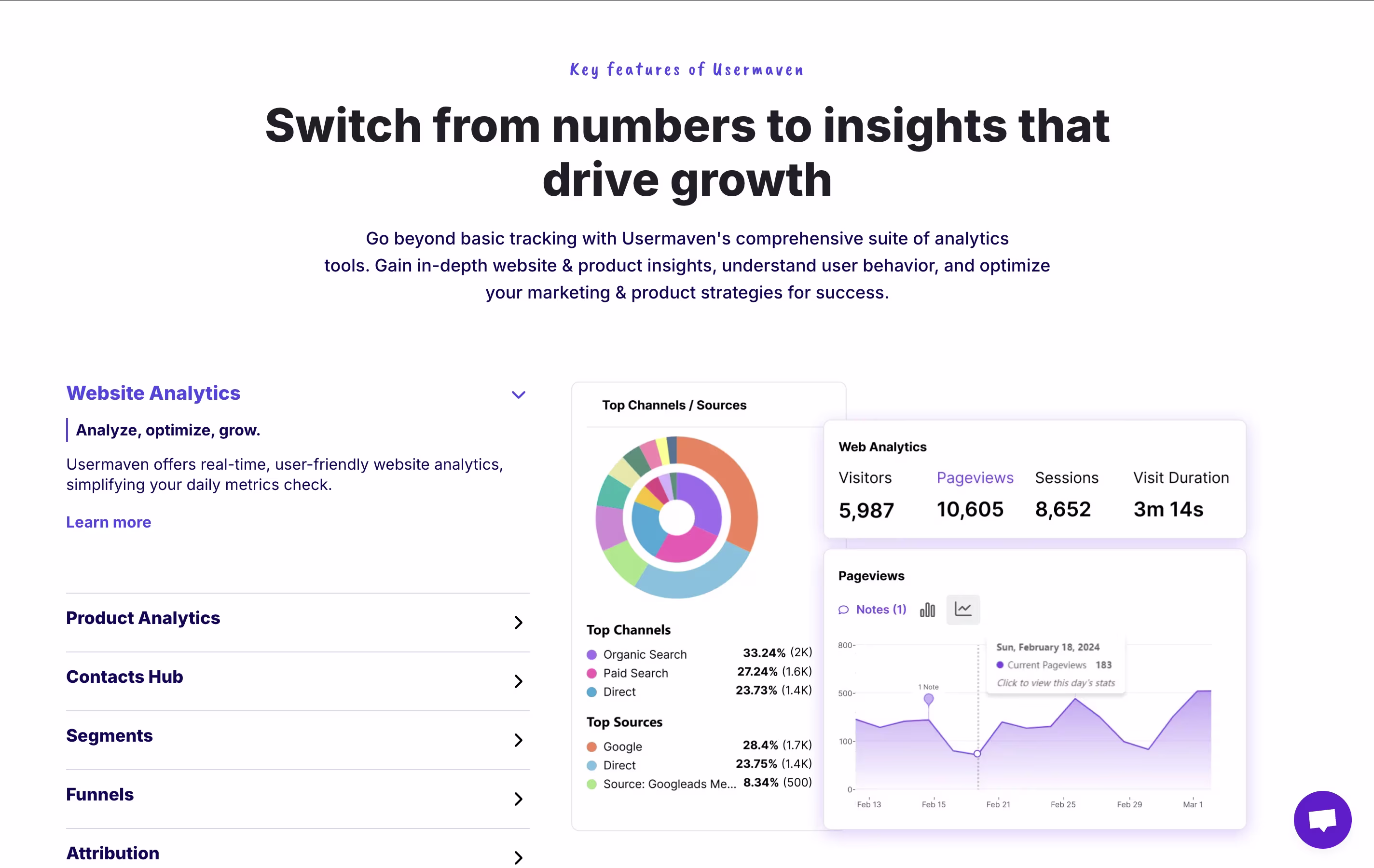This screenshot has height=868, width=1374.
Task: Click the 5,987 visitors number
Action: pyautogui.click(x=866, y=510)
